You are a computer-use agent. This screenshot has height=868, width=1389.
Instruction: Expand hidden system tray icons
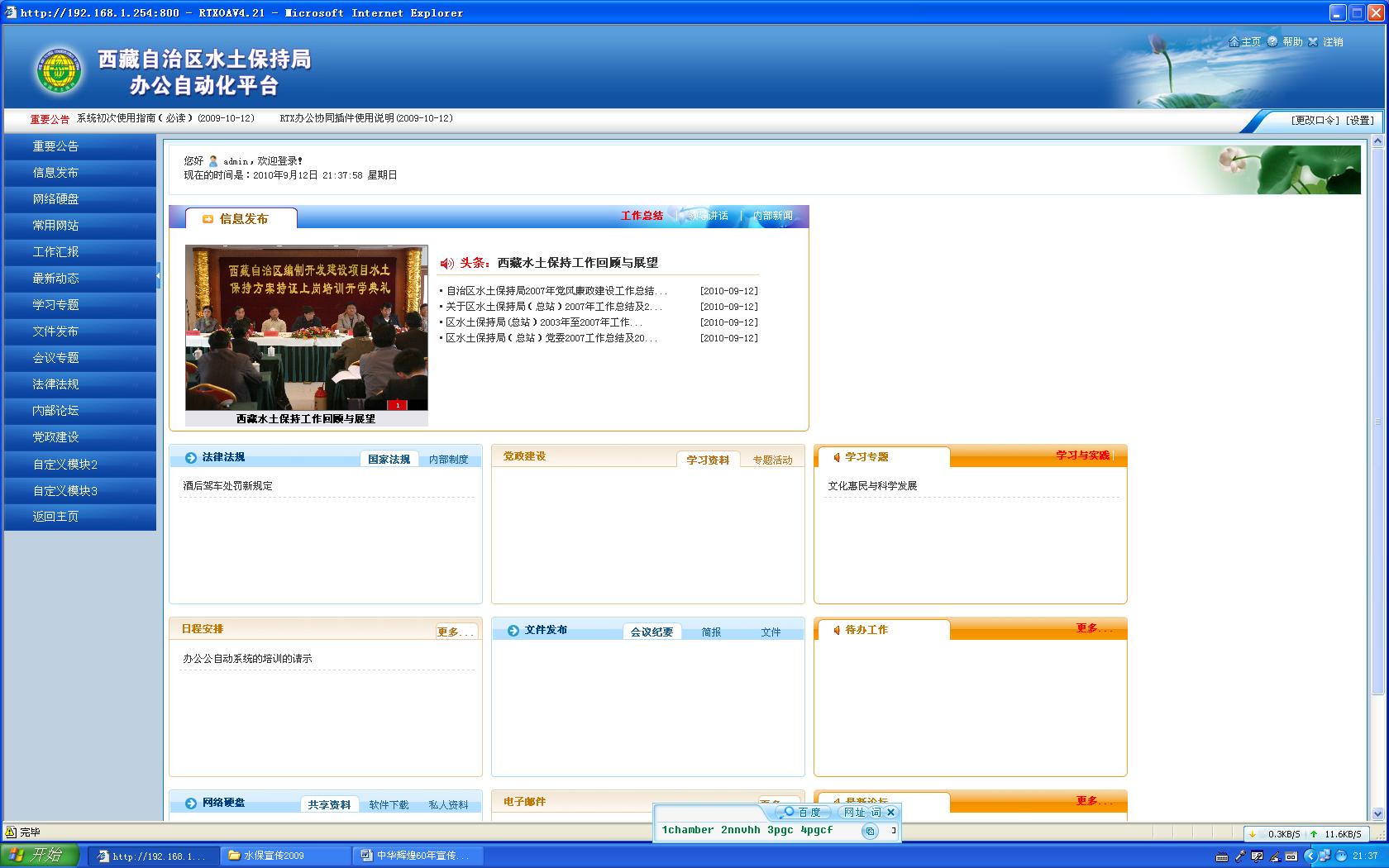1309,856
